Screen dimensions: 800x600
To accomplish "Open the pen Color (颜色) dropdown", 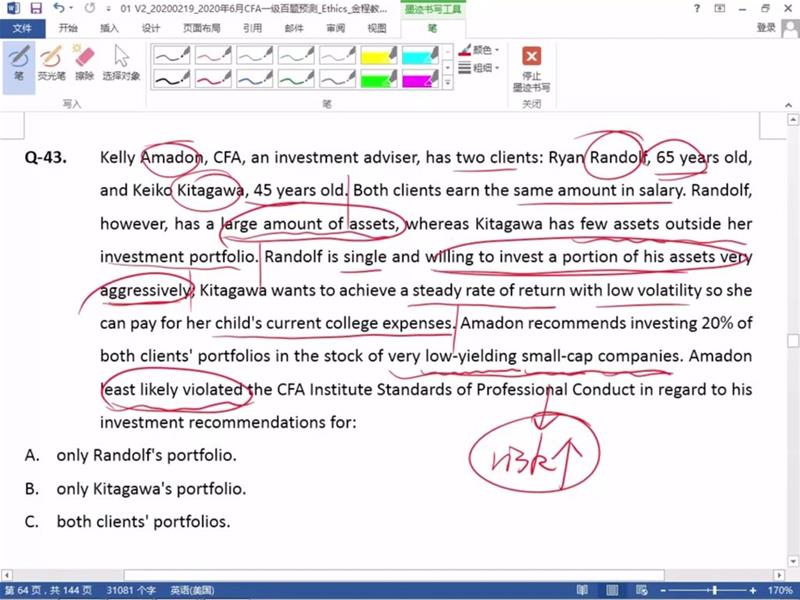I will (x=481, y=50).
